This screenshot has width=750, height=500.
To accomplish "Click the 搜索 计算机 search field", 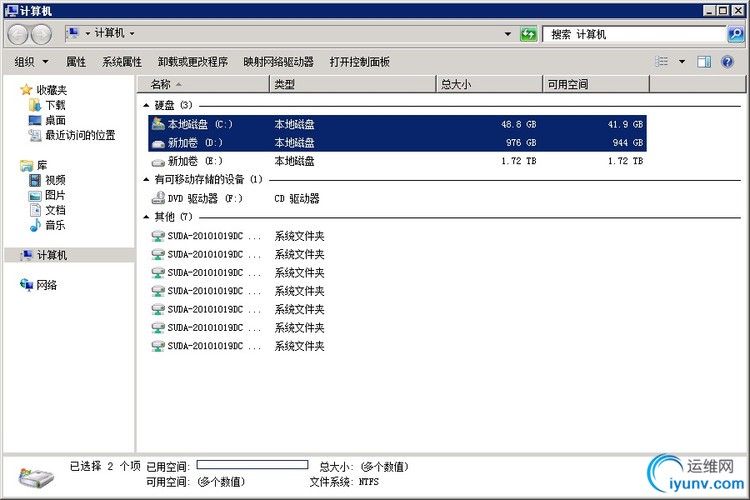I will point(635,34).
